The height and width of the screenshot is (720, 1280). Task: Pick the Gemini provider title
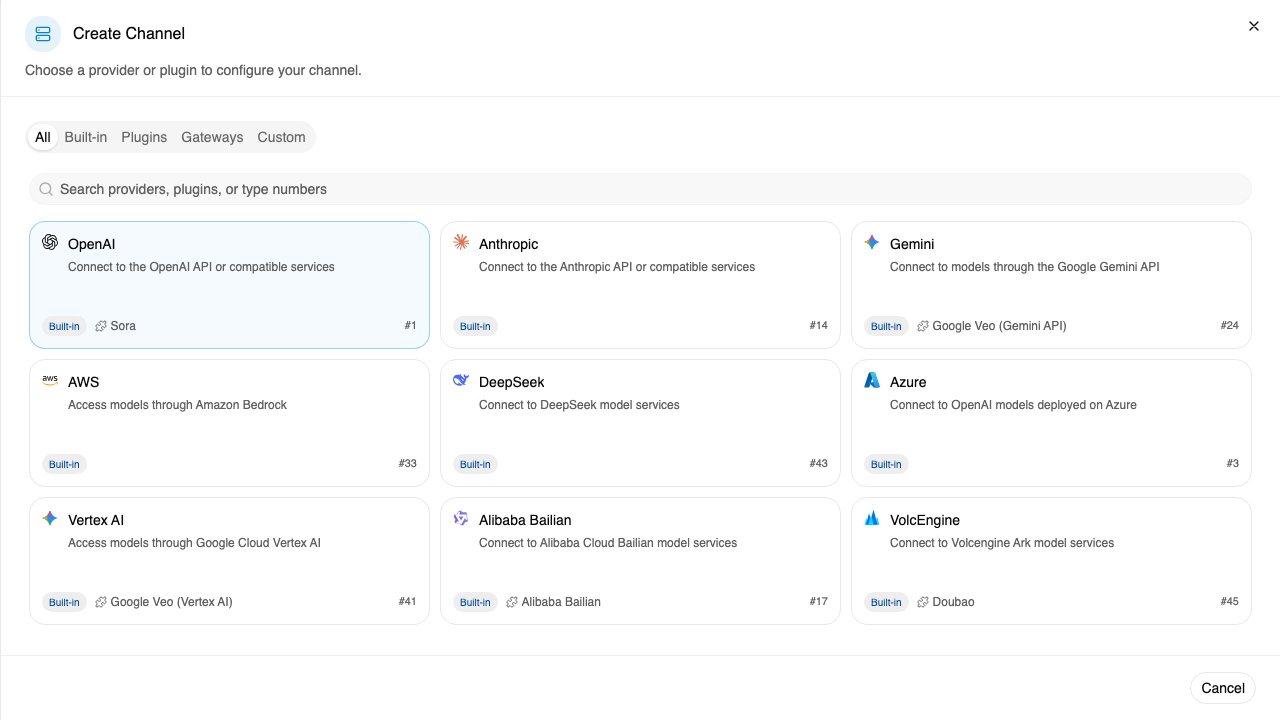[912, 244]
